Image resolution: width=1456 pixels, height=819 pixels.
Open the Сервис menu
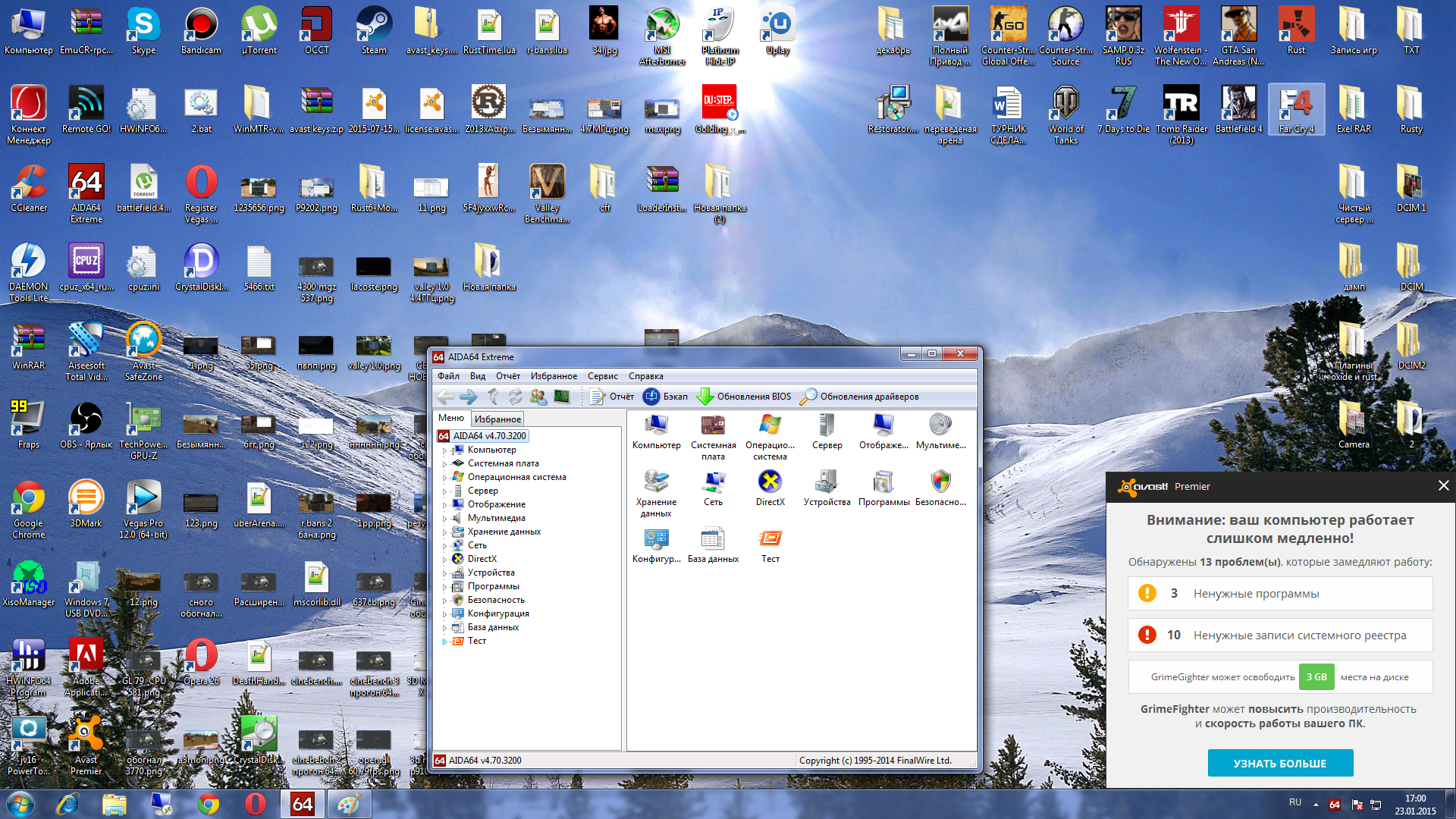click(602, 376)
